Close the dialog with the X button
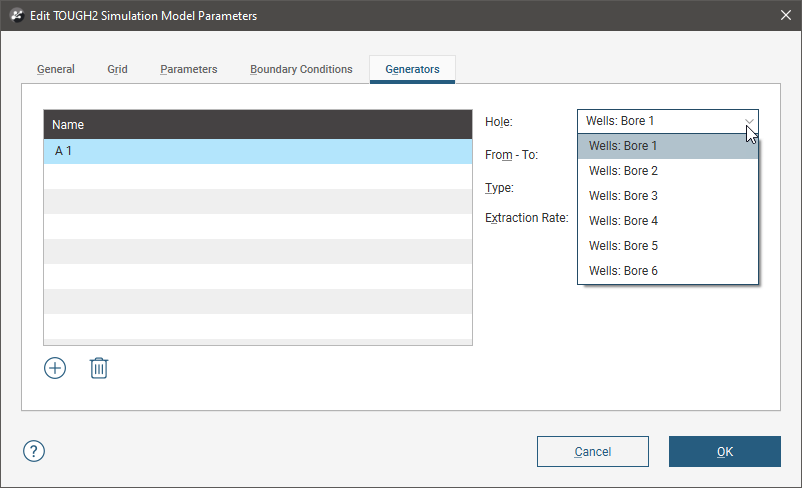 (785, 16)
